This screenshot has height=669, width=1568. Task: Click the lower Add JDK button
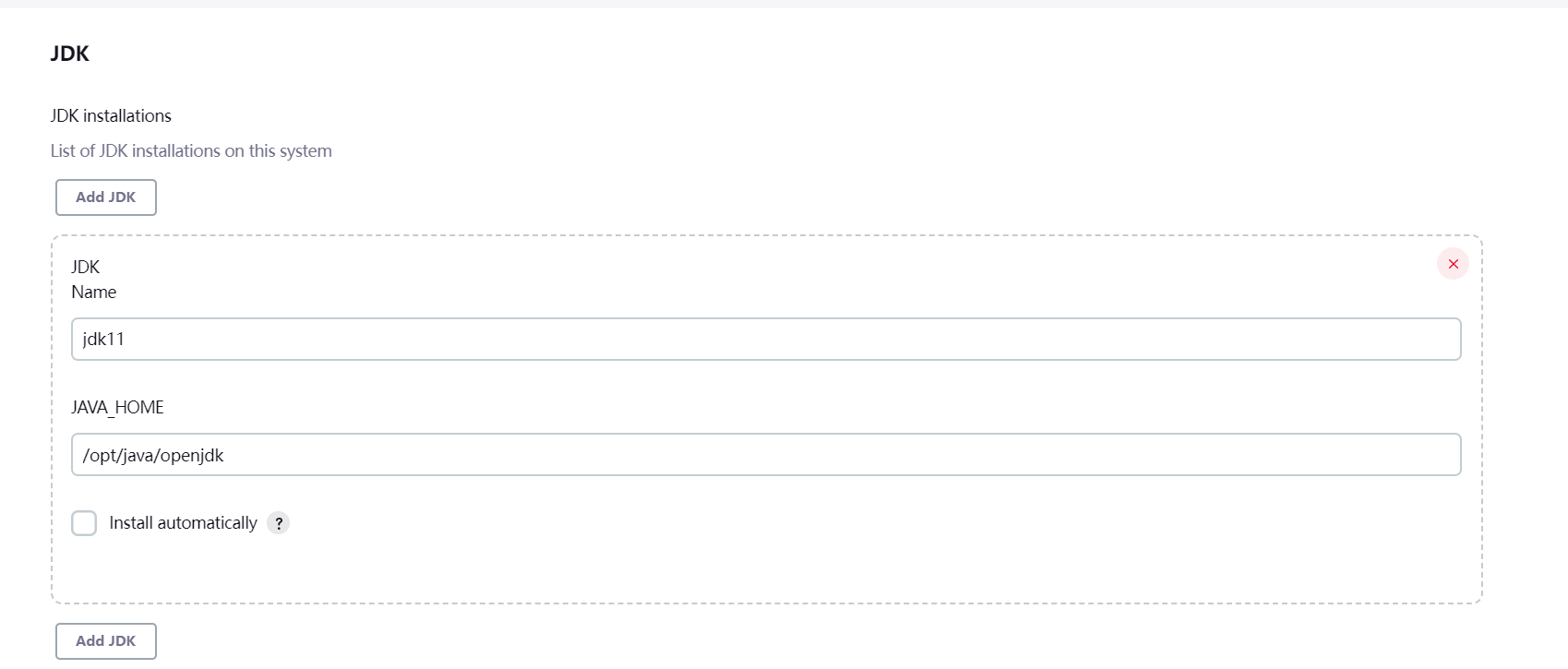pyautogui.click(x=106, y=641)
